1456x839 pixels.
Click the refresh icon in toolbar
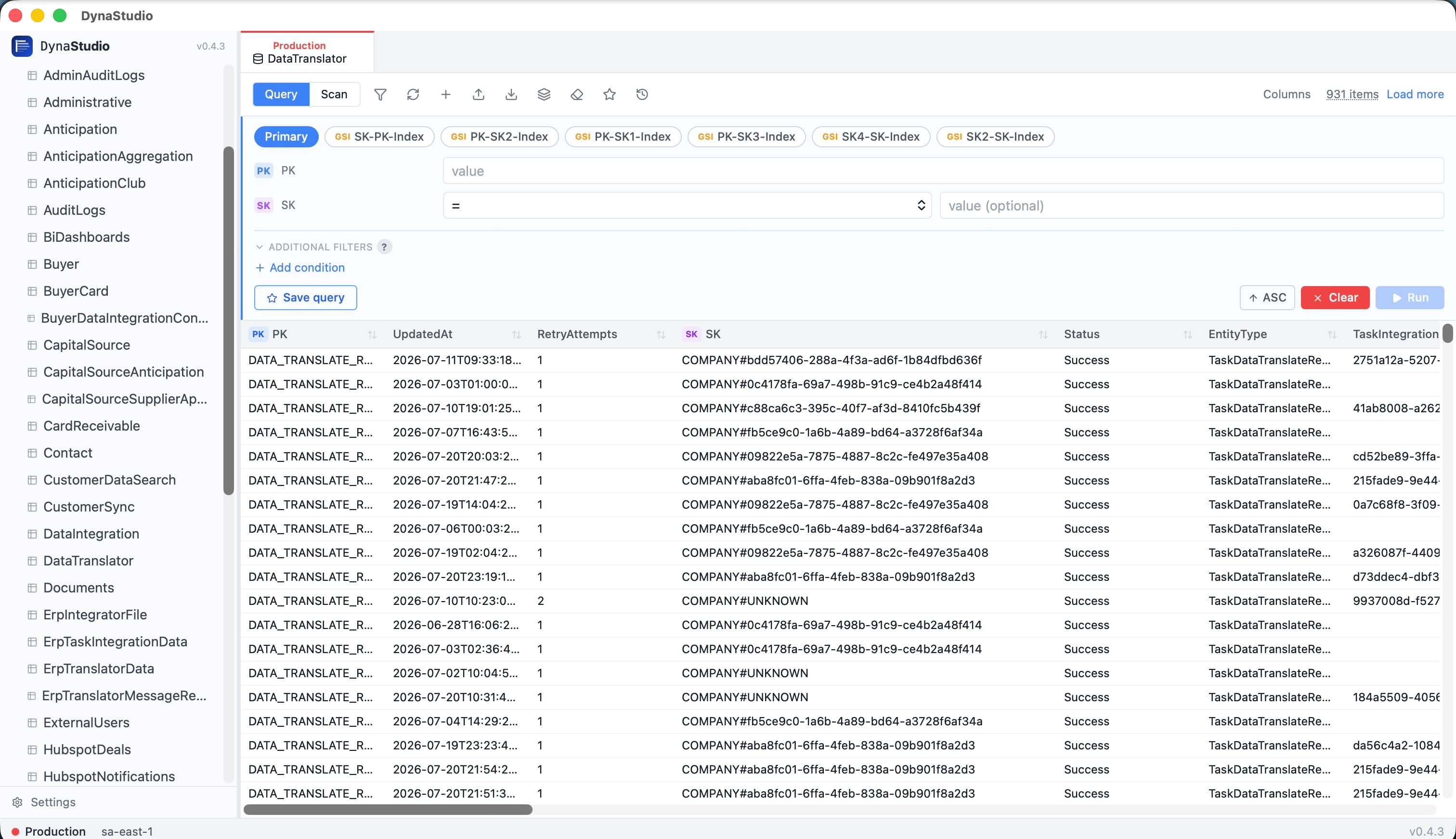[413, 94]
